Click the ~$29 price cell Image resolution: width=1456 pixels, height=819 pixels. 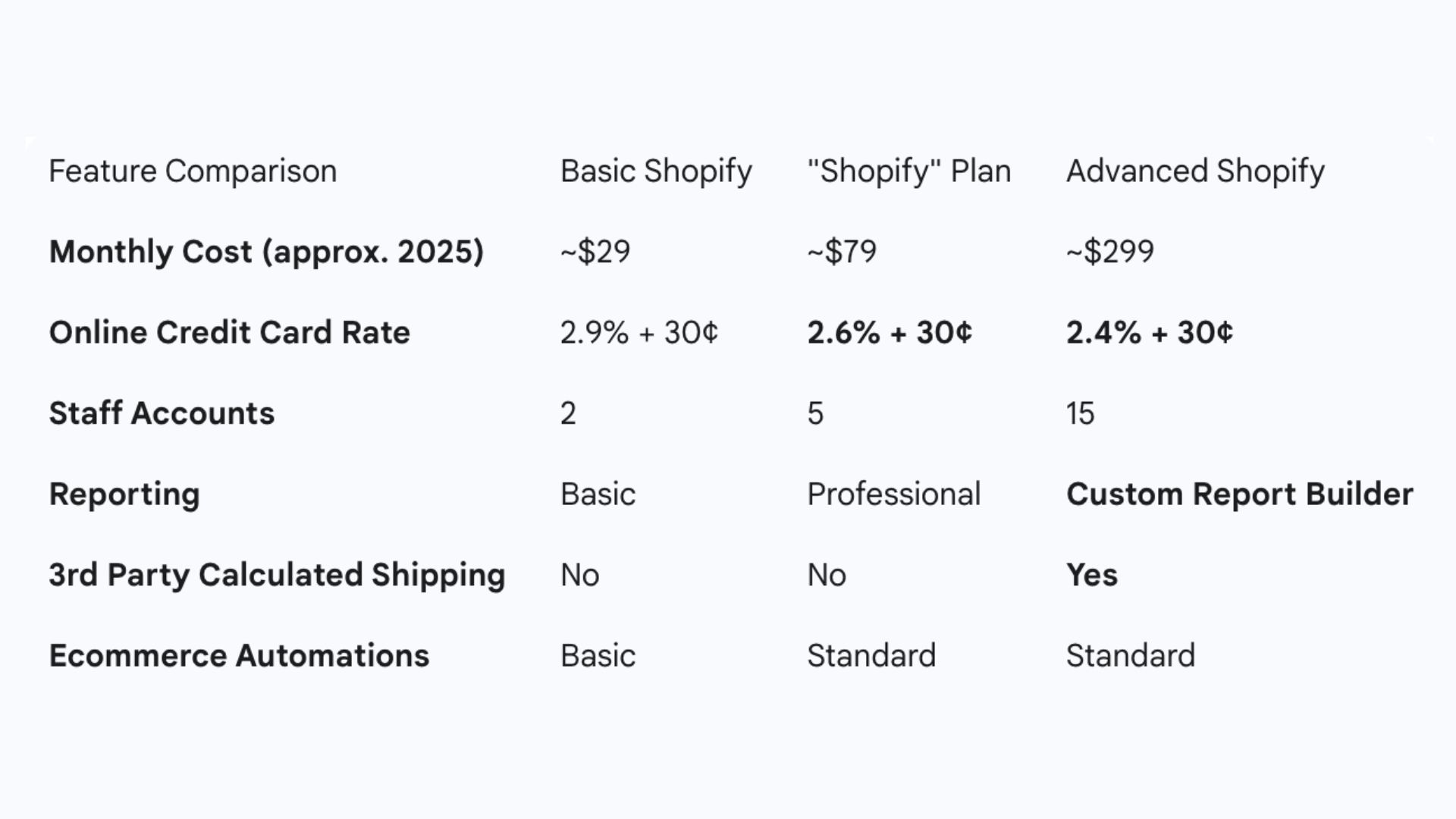[x=595, y=252]
